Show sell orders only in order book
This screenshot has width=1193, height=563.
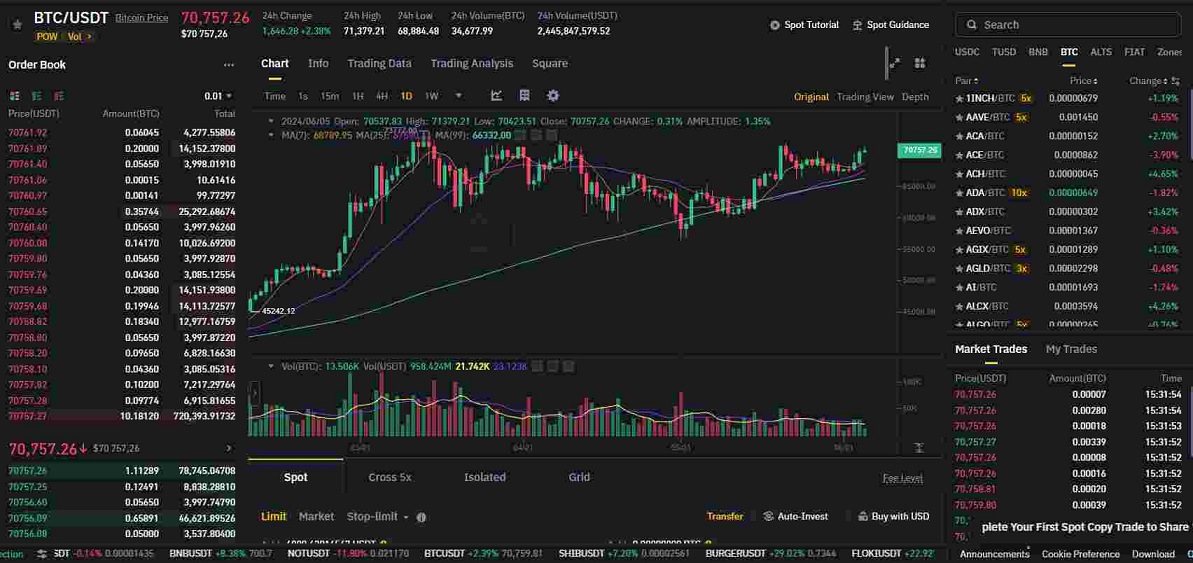[59, 96]
